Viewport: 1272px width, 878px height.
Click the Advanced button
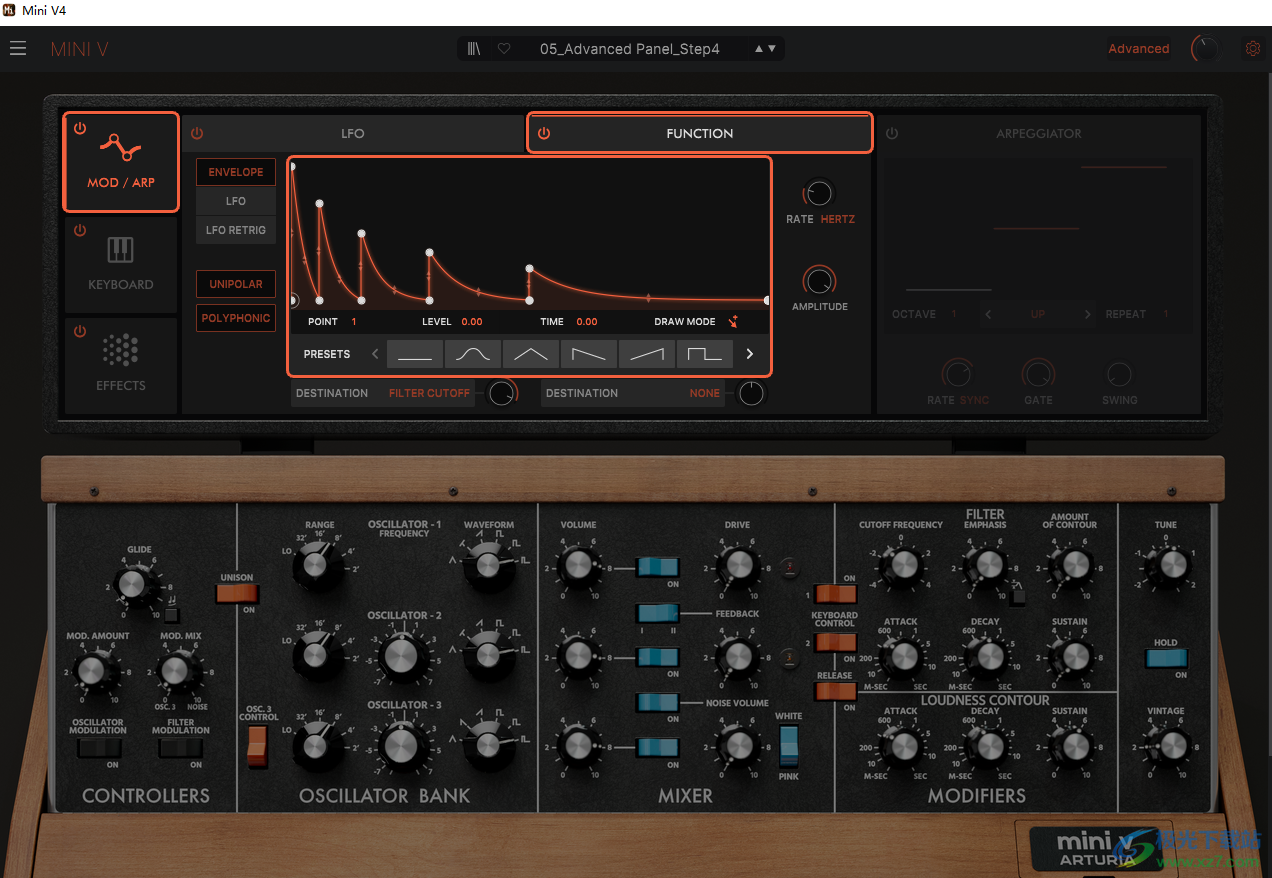[1138, 48]
